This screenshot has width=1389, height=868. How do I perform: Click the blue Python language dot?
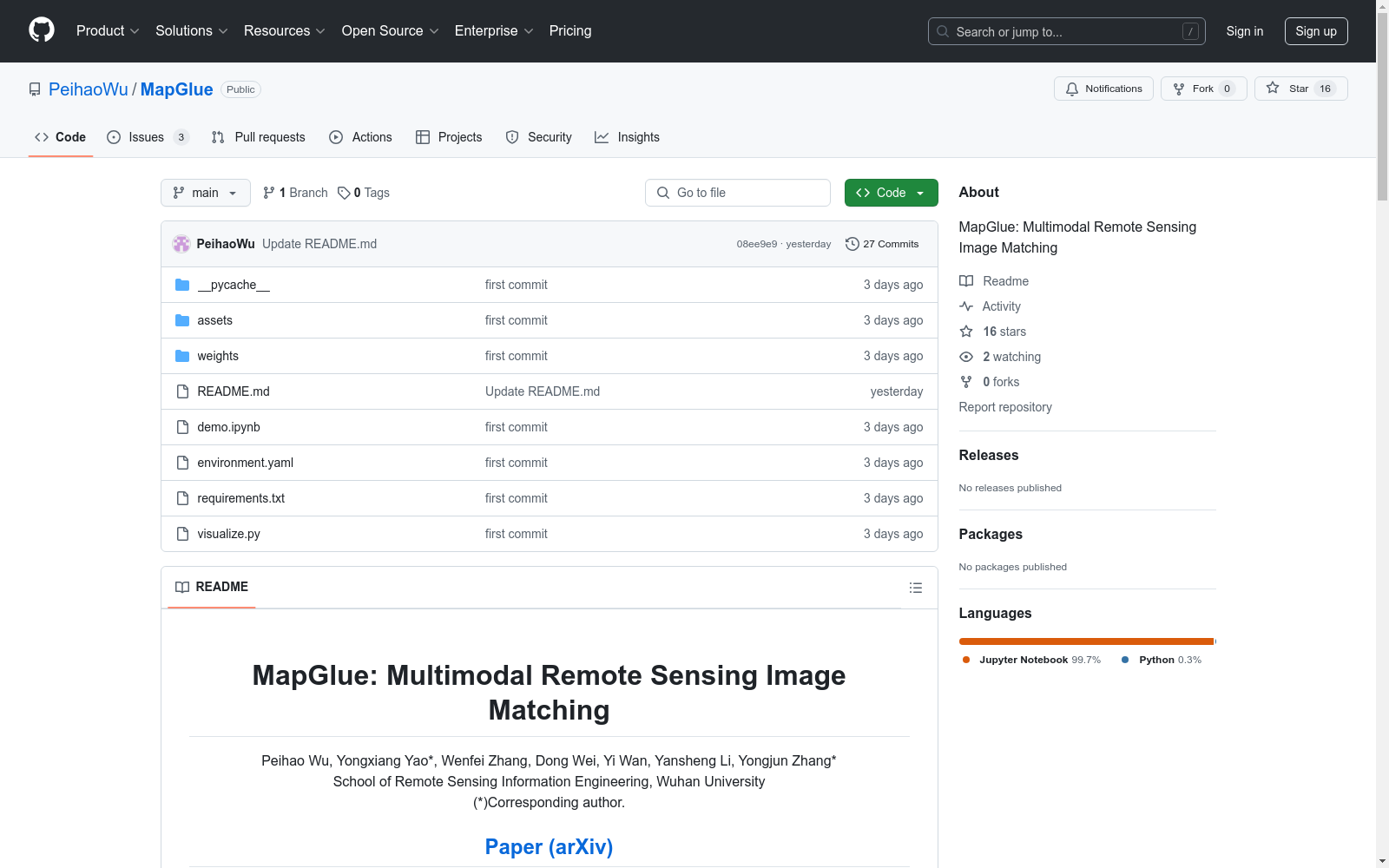pos(1125,660)
